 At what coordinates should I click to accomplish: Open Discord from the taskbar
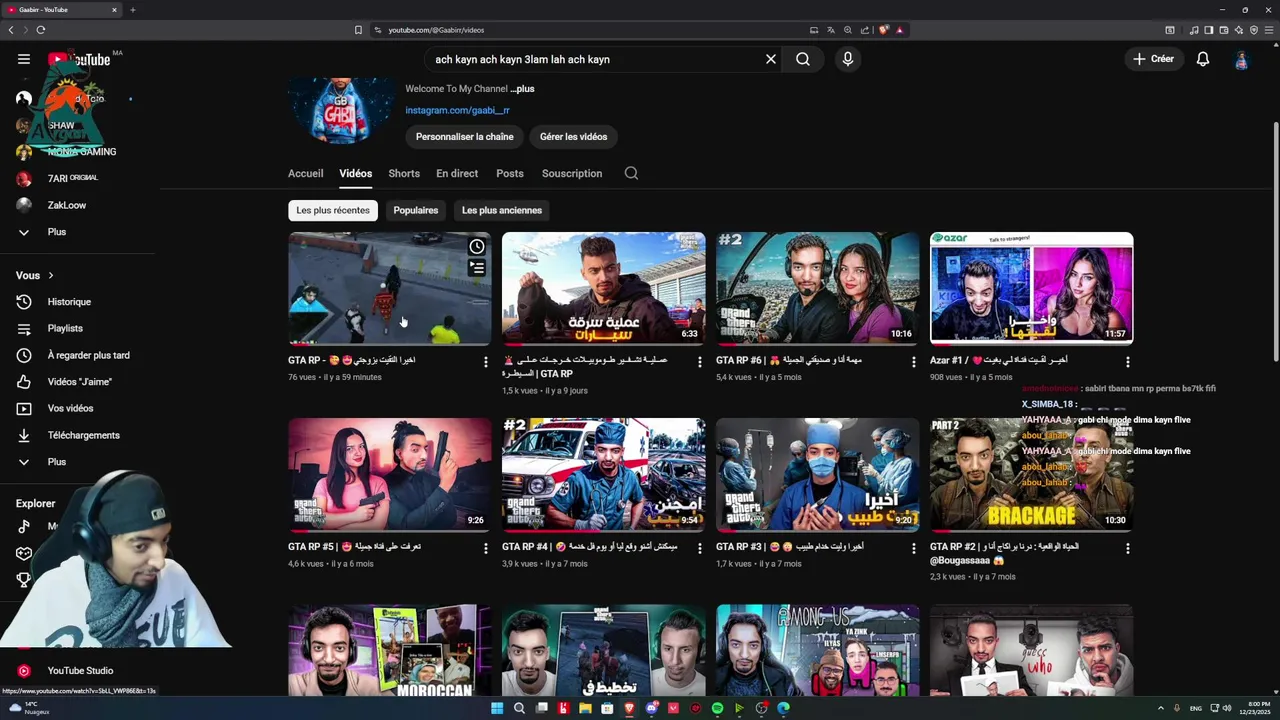[651, 708]
